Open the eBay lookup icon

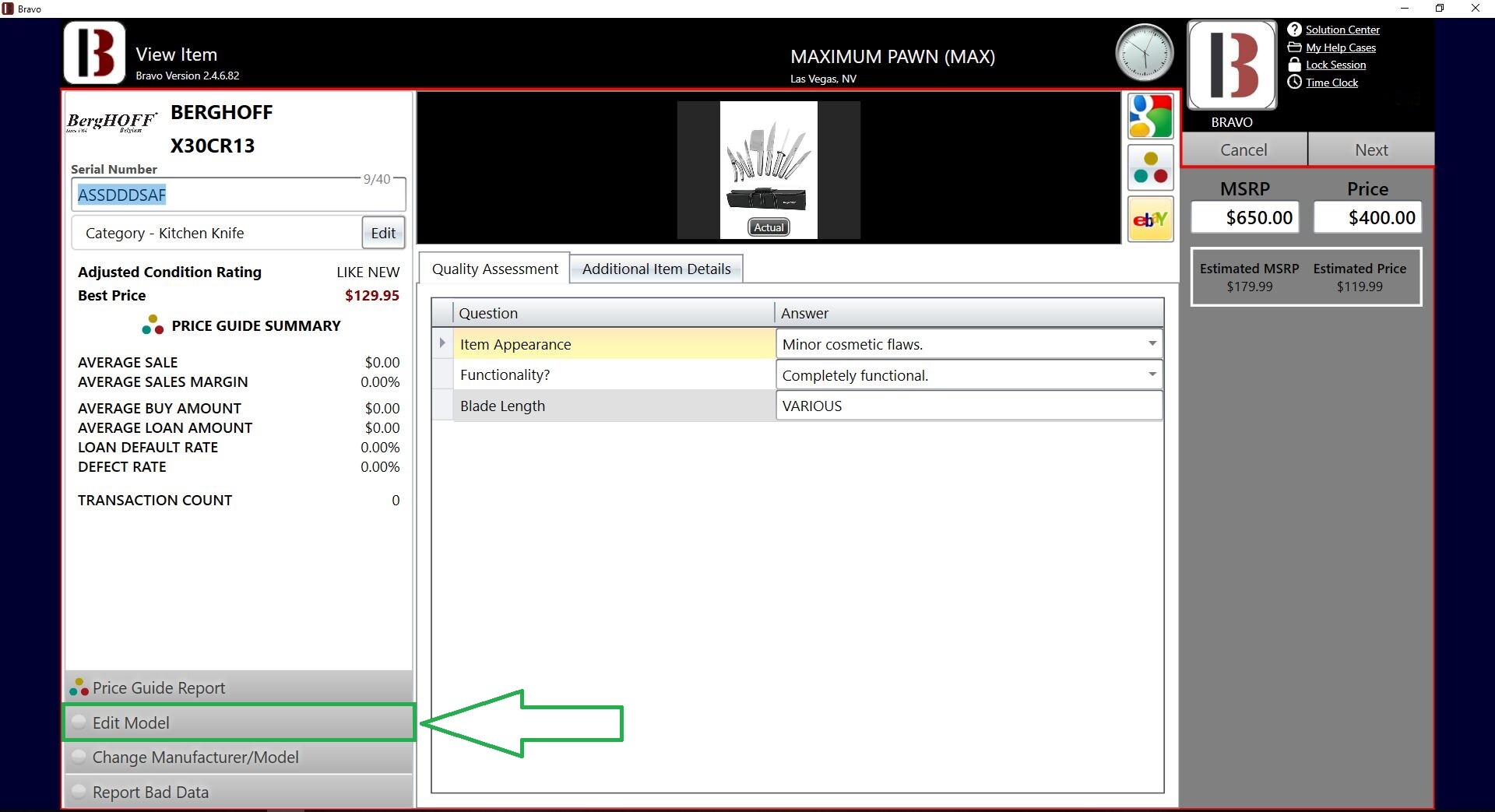[x=1150, y=220]
